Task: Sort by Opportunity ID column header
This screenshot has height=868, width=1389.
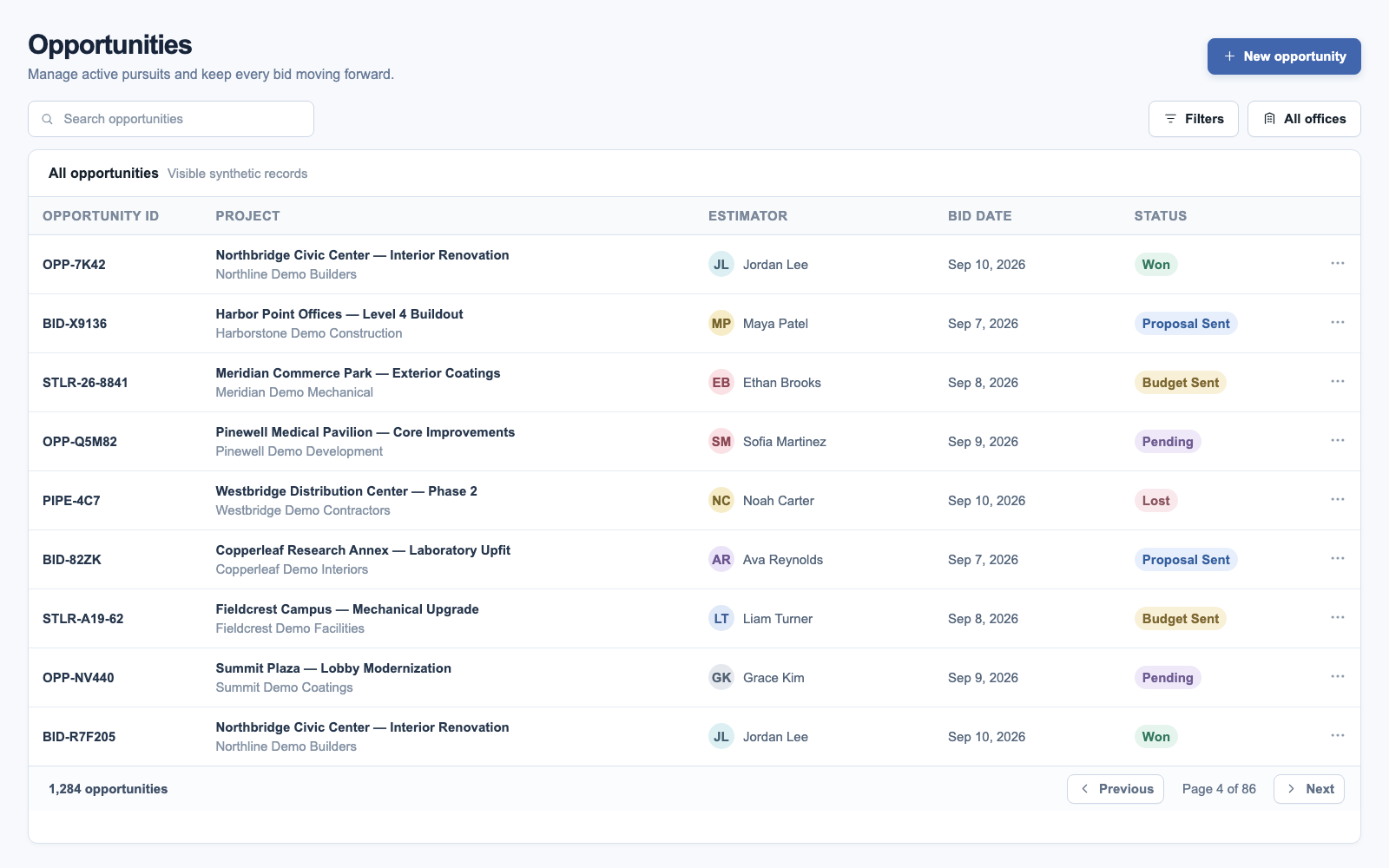Action: pos(101,216)
